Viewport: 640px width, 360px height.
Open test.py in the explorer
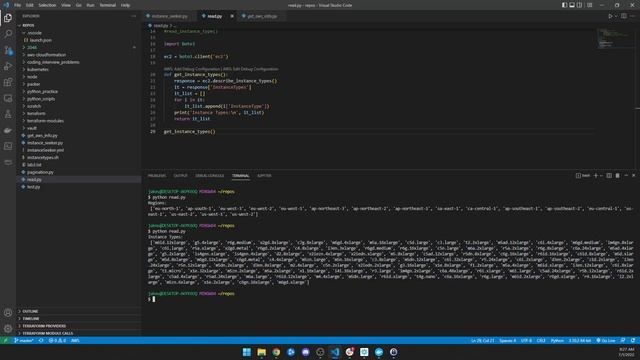pyautogui.click(x=78, y=187)
